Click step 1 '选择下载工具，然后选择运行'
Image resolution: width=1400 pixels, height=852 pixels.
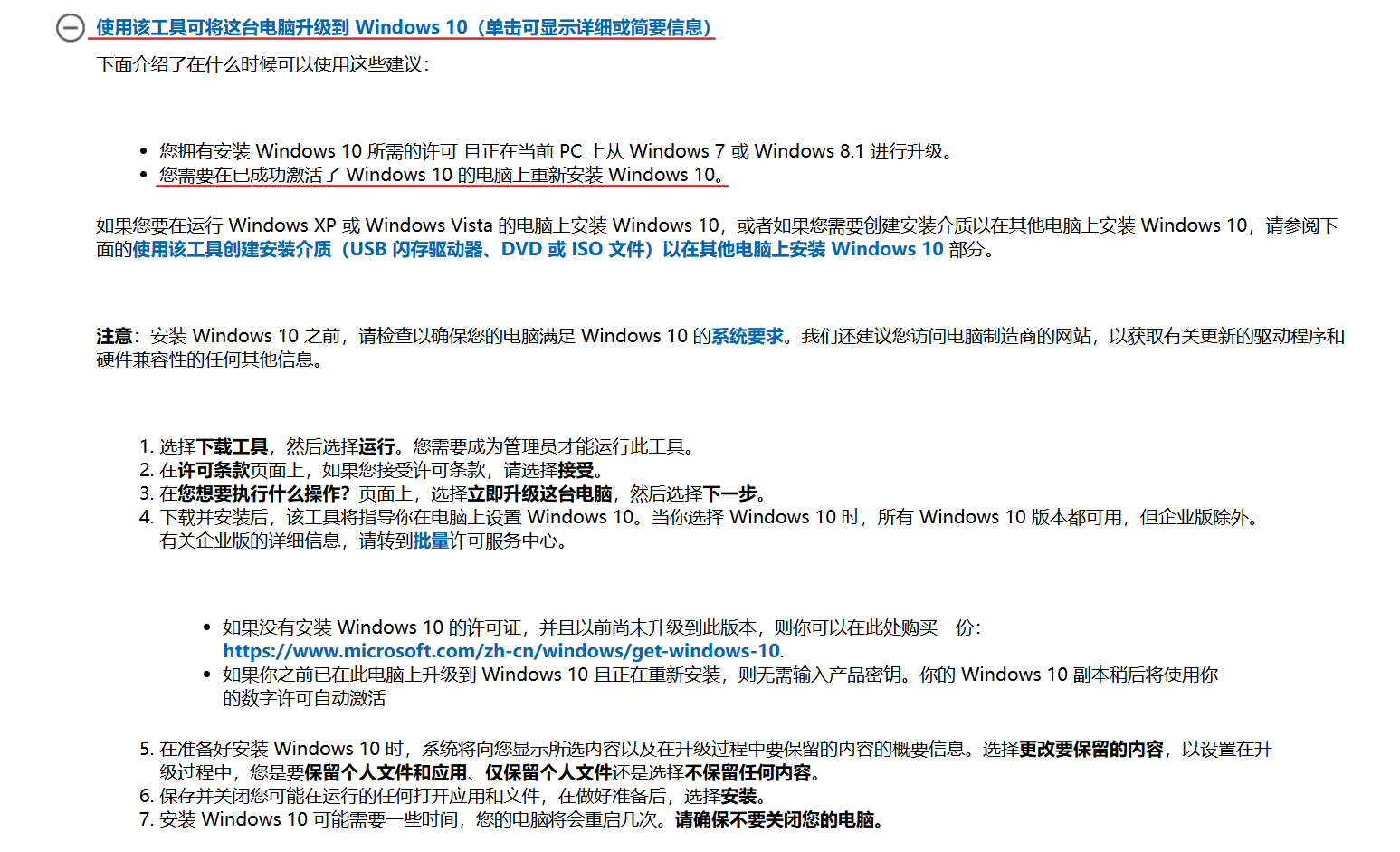click(x=427, y=446)
